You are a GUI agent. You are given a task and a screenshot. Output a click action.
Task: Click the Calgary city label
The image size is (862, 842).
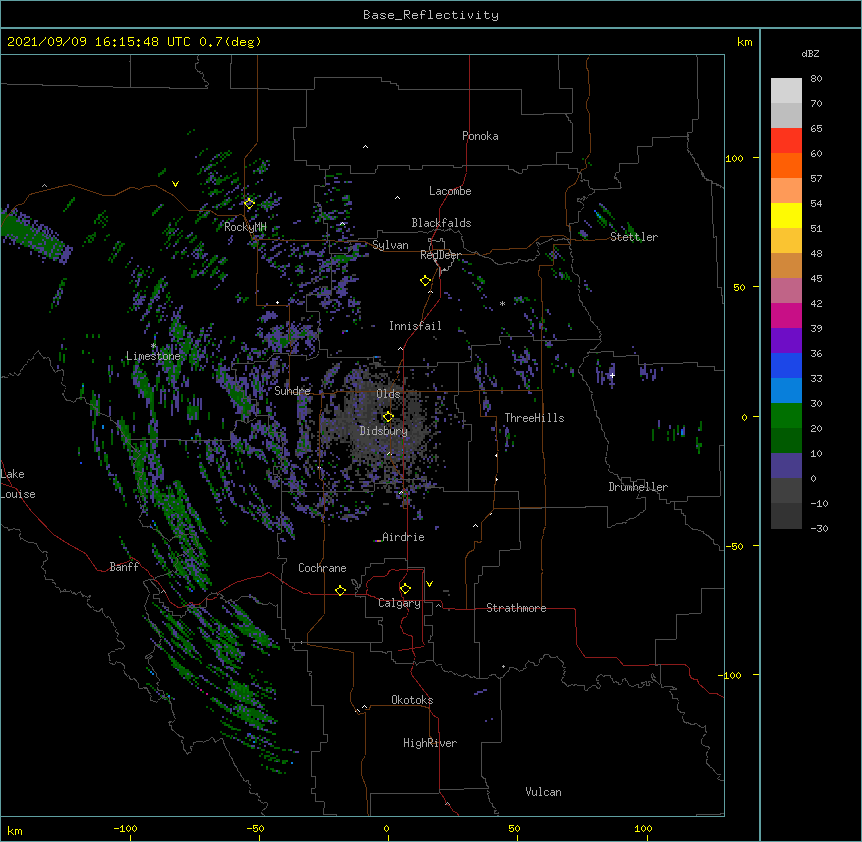coord(399,603)
